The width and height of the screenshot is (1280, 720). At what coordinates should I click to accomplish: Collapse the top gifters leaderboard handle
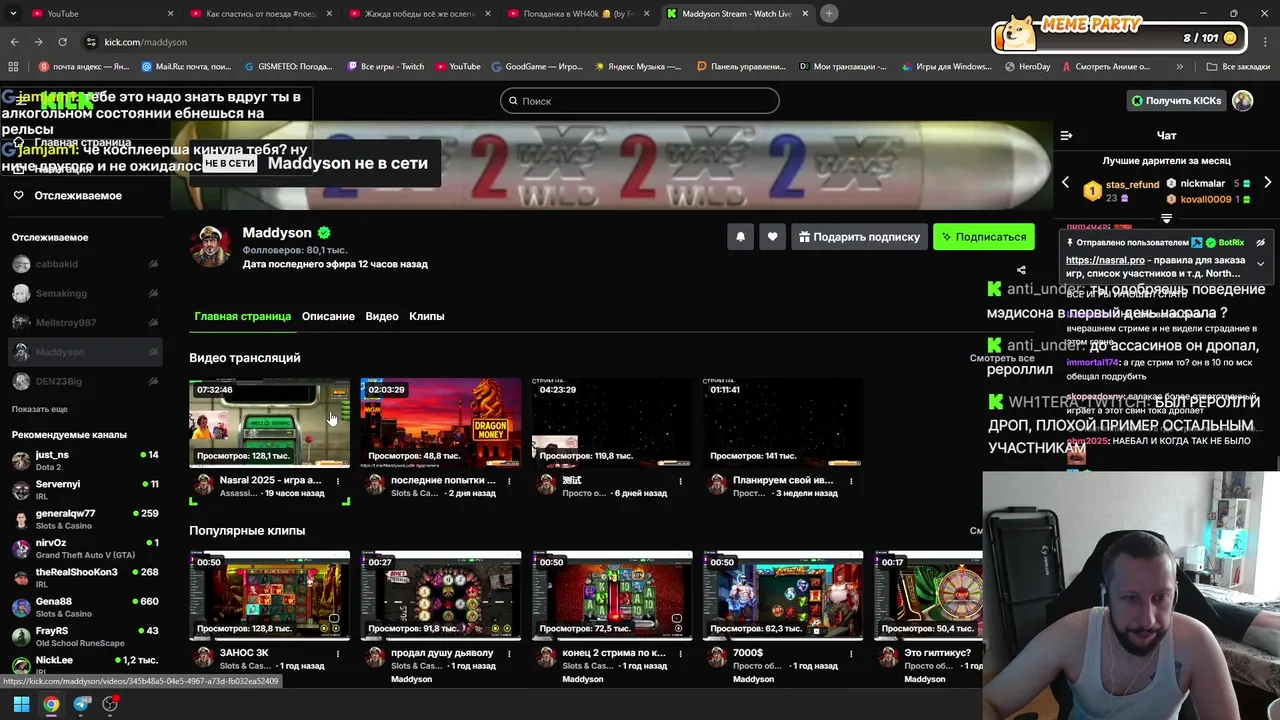pyautogui.click(x=1166, y=217)
